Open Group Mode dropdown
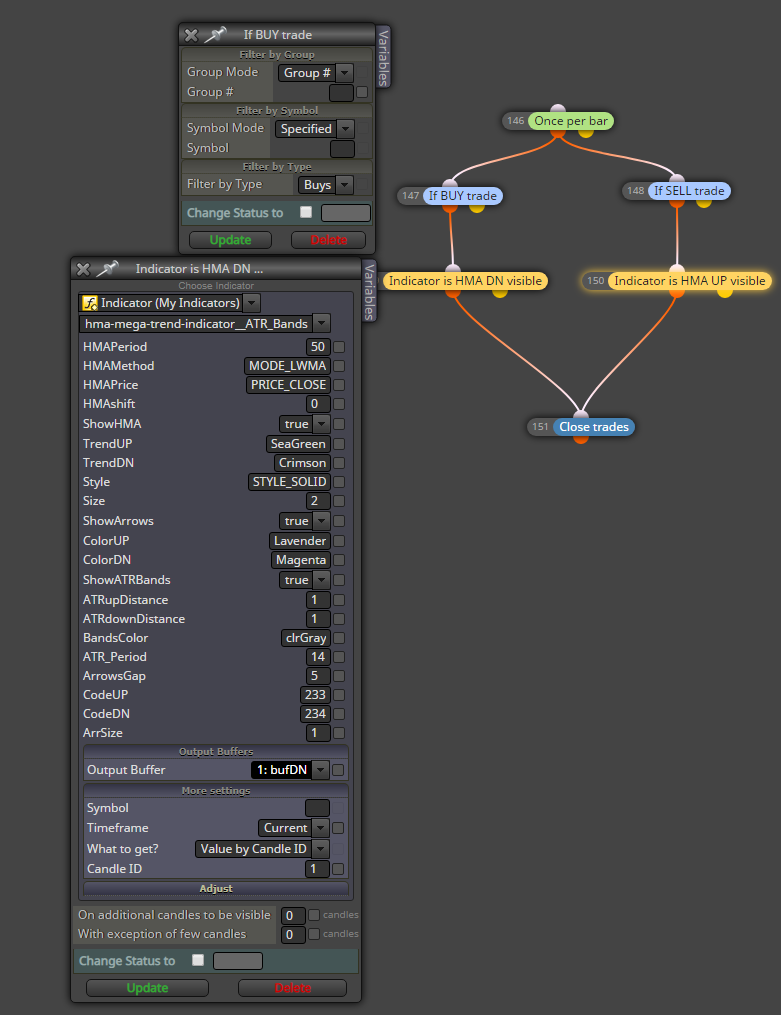This screenshot has width=781, height=1015. tap(345, 72)
